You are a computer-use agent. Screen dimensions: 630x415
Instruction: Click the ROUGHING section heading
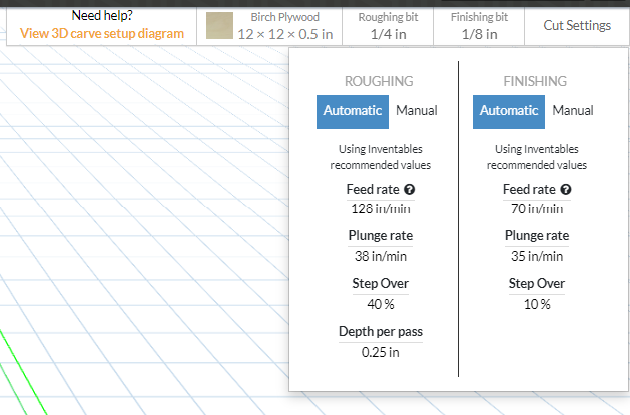pos(379,81)
